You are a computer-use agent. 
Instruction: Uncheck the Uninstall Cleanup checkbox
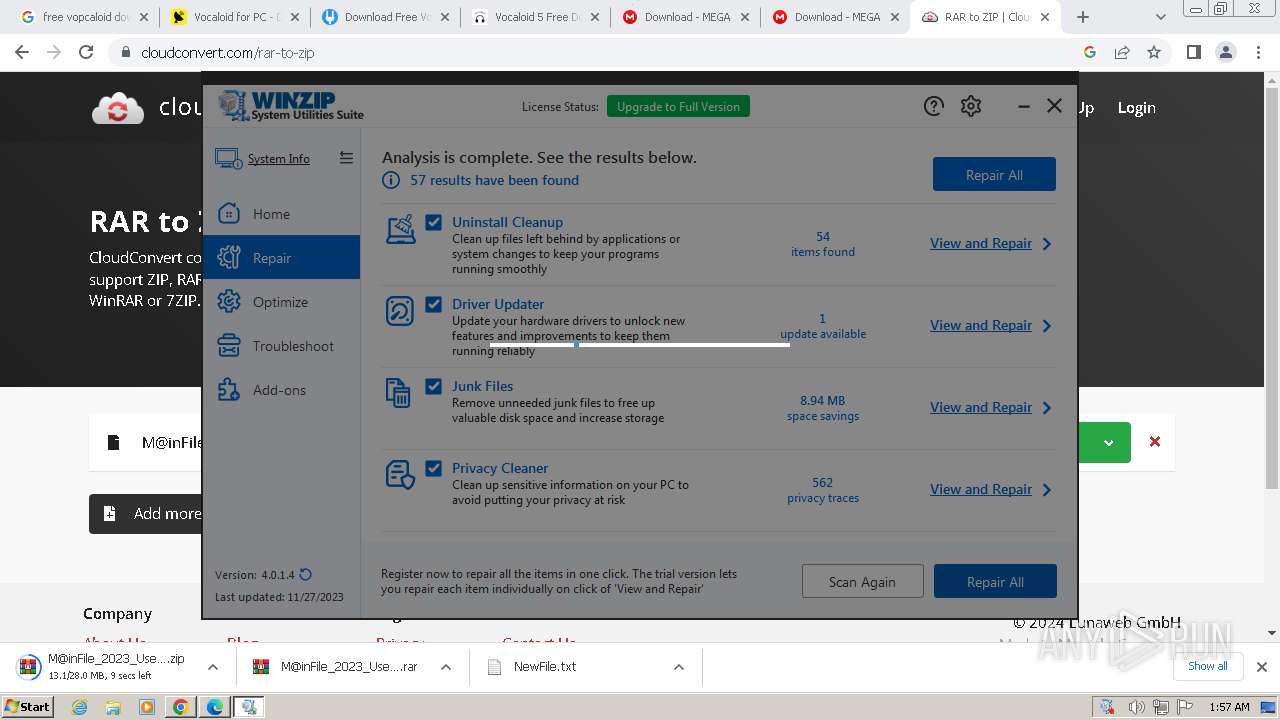click(x=433, y=222)
